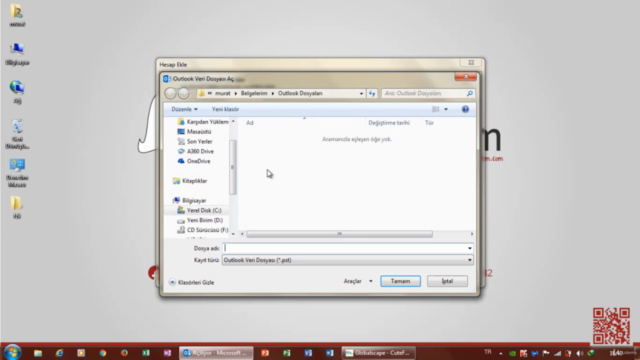The width and height of the screenshot is (640, 360).
Task: Open A360 Drive in the sidebar
Action: point(196,151)
